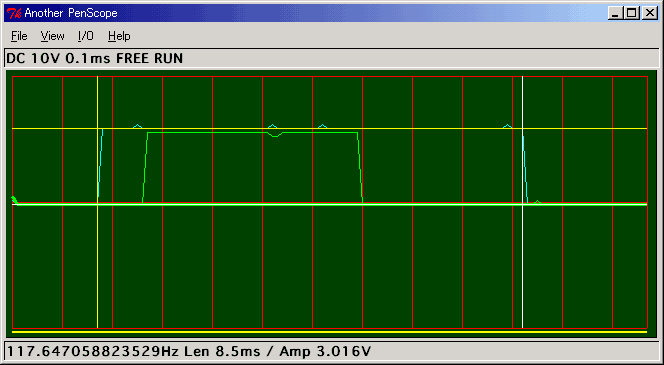Minimize the Another PenScope window
This screenshot has height=365, width=664.
click(x=616, y=14)
